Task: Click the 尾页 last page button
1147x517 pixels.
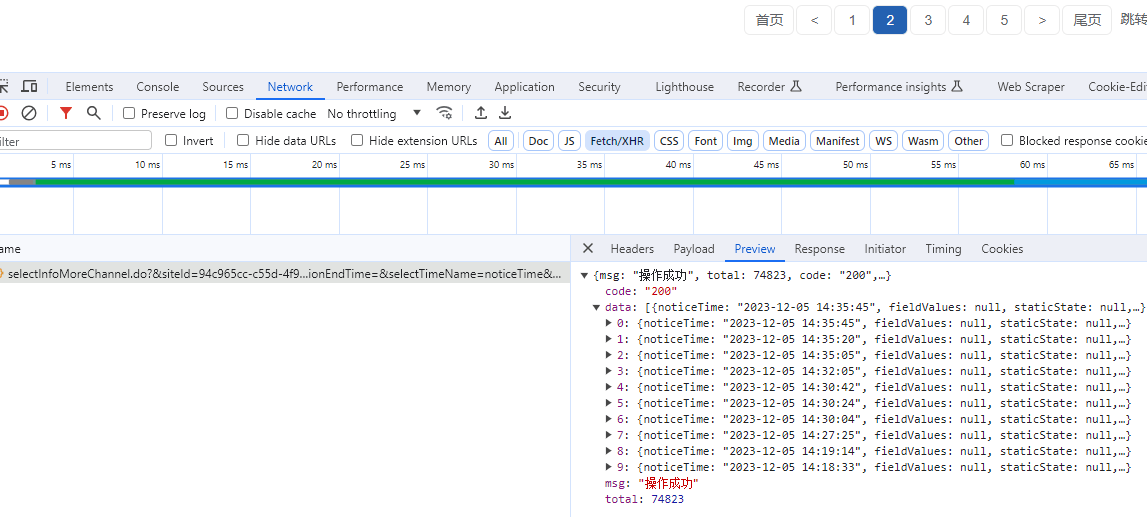Action: (1087, 20)
